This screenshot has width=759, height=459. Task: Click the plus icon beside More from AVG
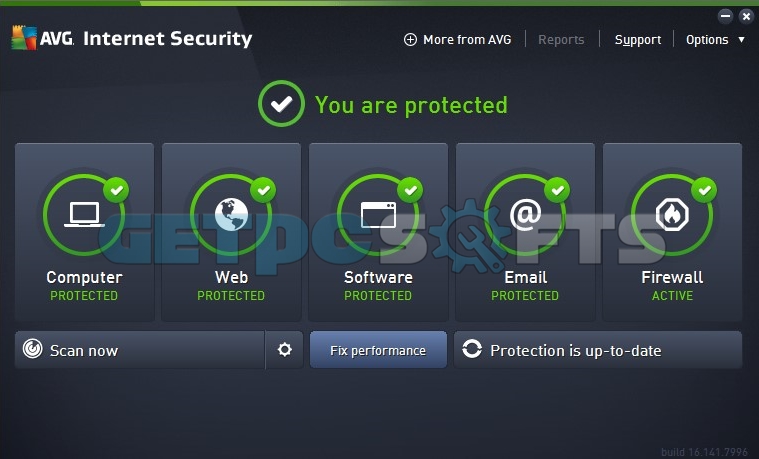(x=410, y=40)
